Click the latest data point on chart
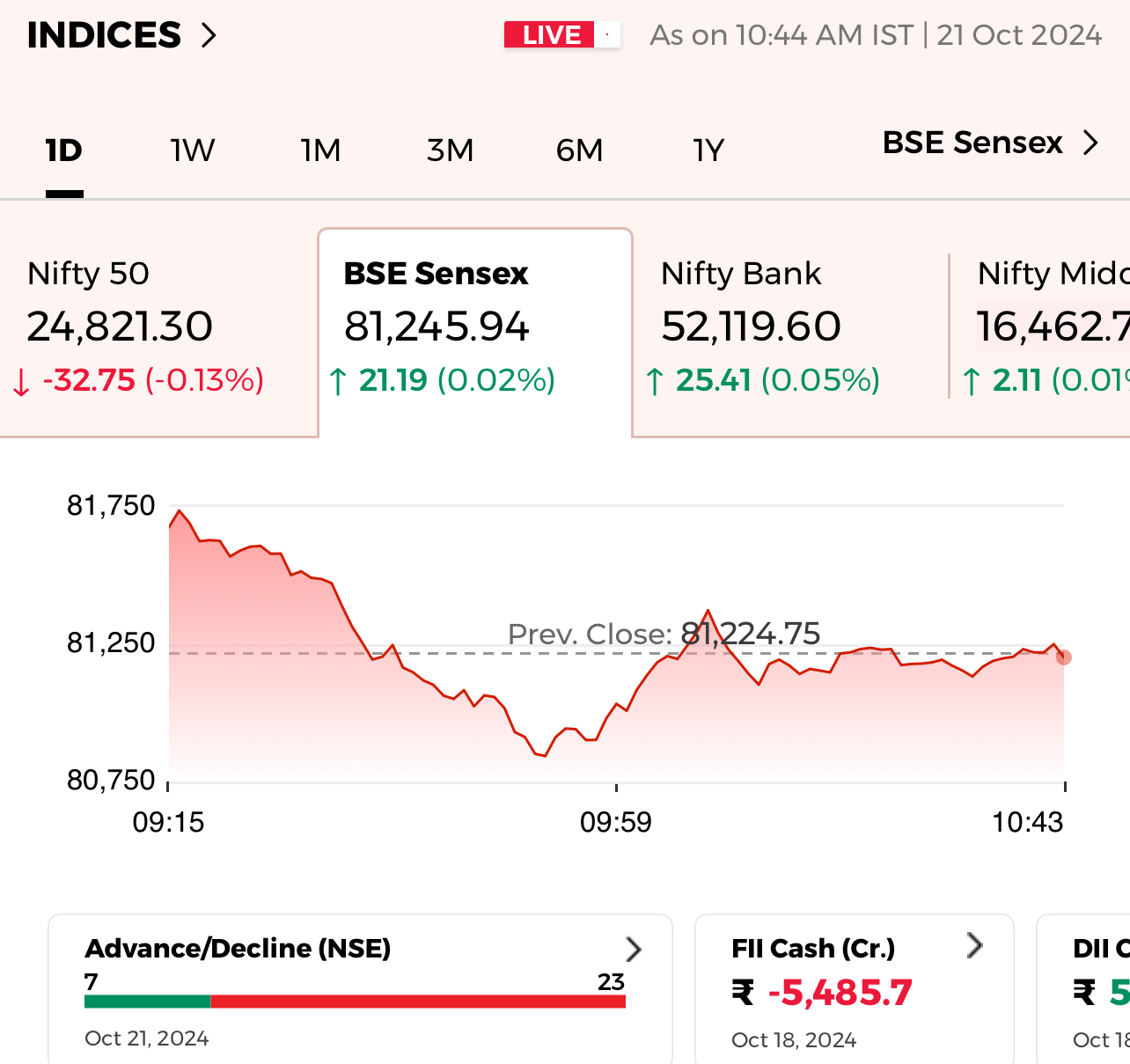1130x1064 pixels. click(1064, 657)
